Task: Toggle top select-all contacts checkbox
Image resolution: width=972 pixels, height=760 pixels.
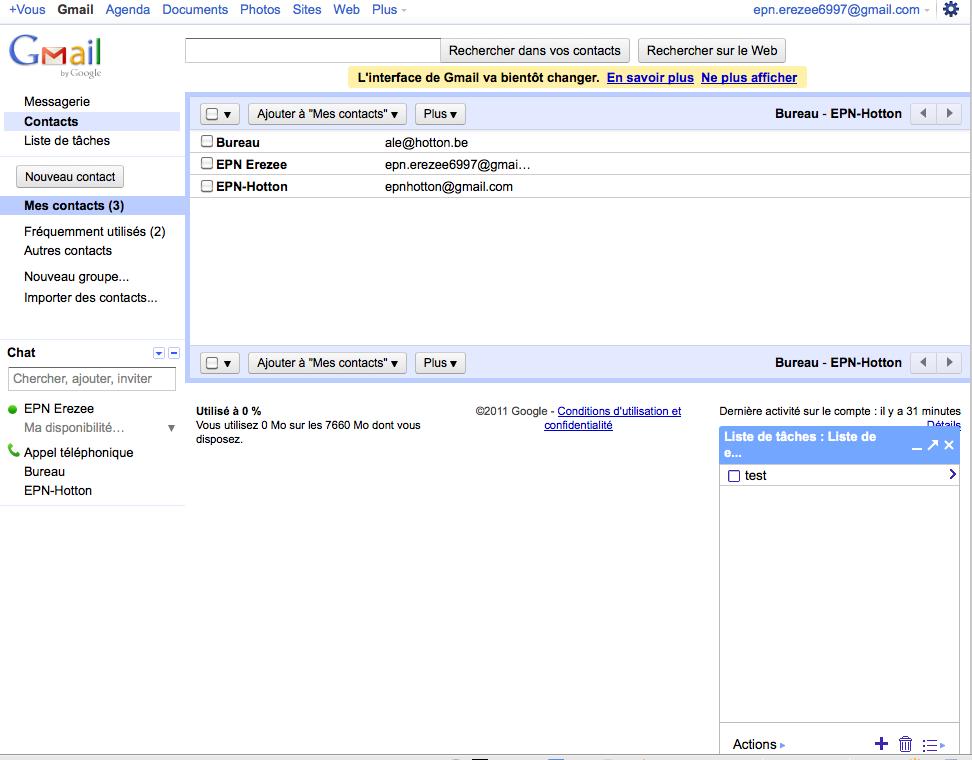Action: click(212, 114)
